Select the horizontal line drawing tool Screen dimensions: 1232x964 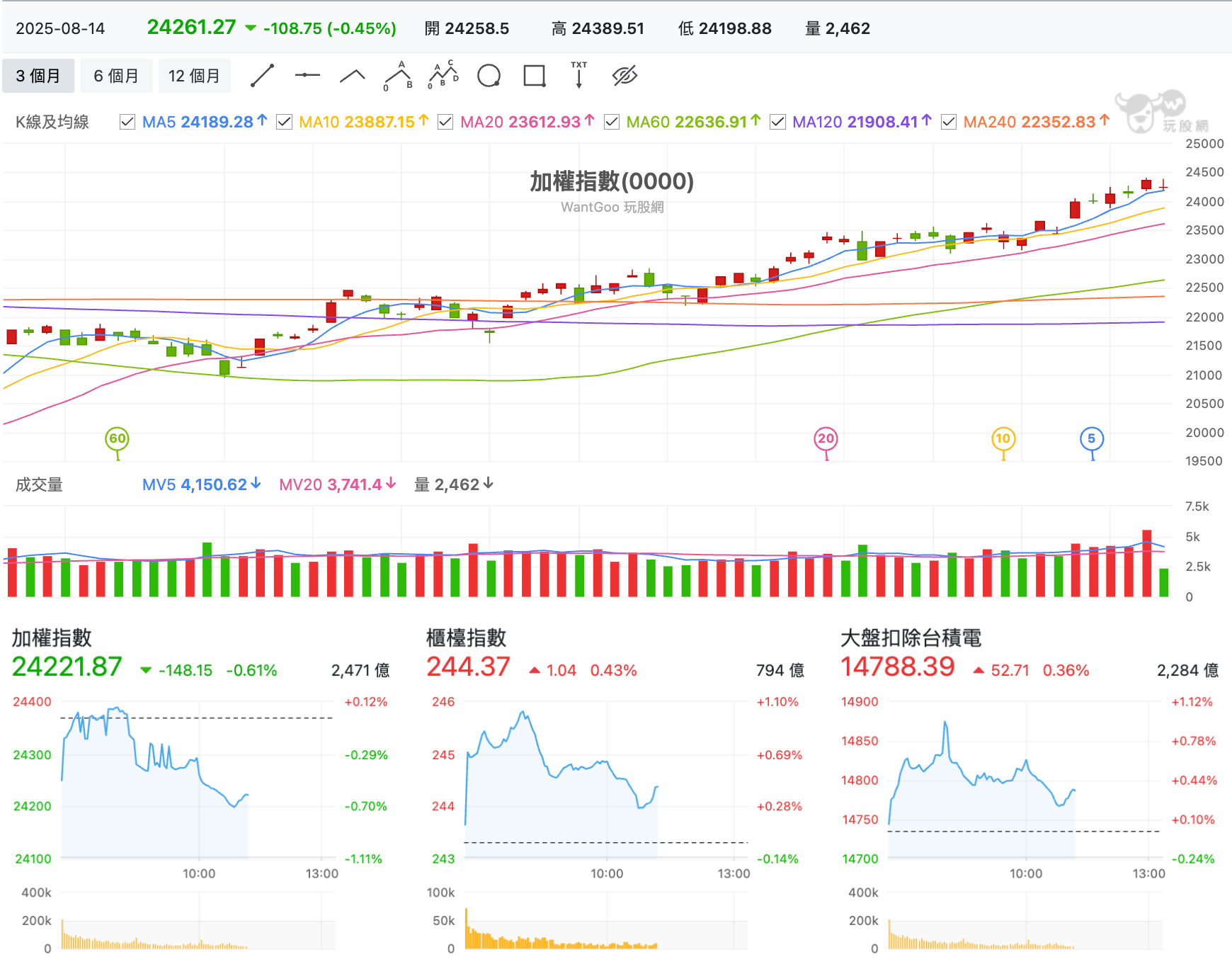pos(307,75)
